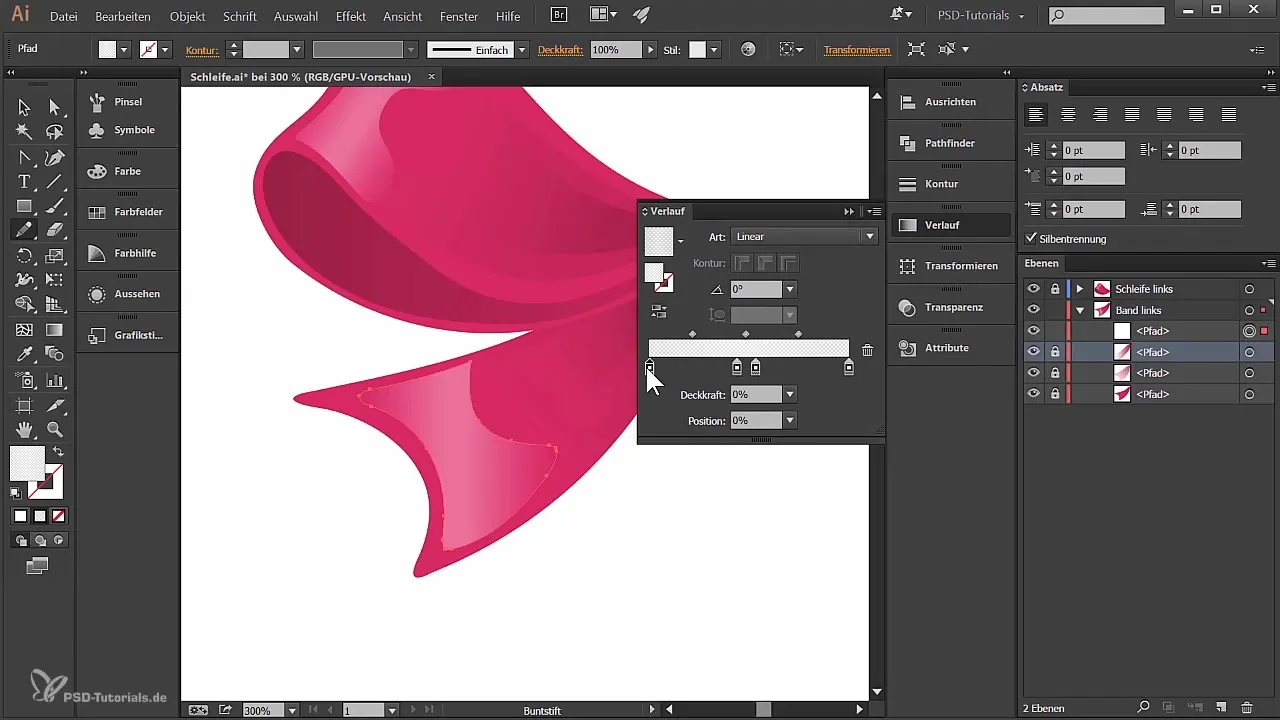This screenshot has width=1280, height=720.
Task: Delete selection with Ebenen trash icon
Action: pyautogui.click(x=1246, y=708)
